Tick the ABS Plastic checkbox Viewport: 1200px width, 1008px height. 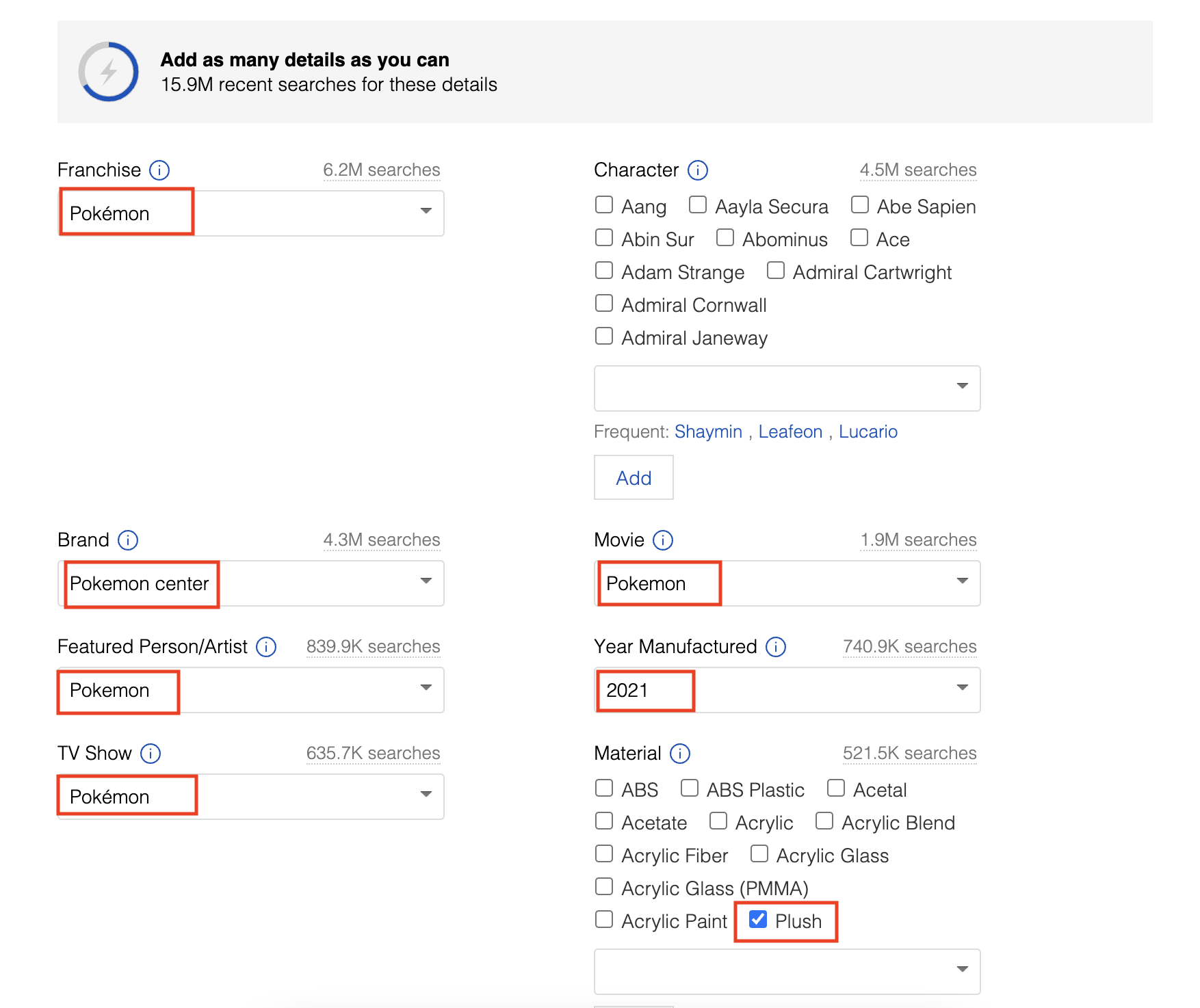[690, 788]
